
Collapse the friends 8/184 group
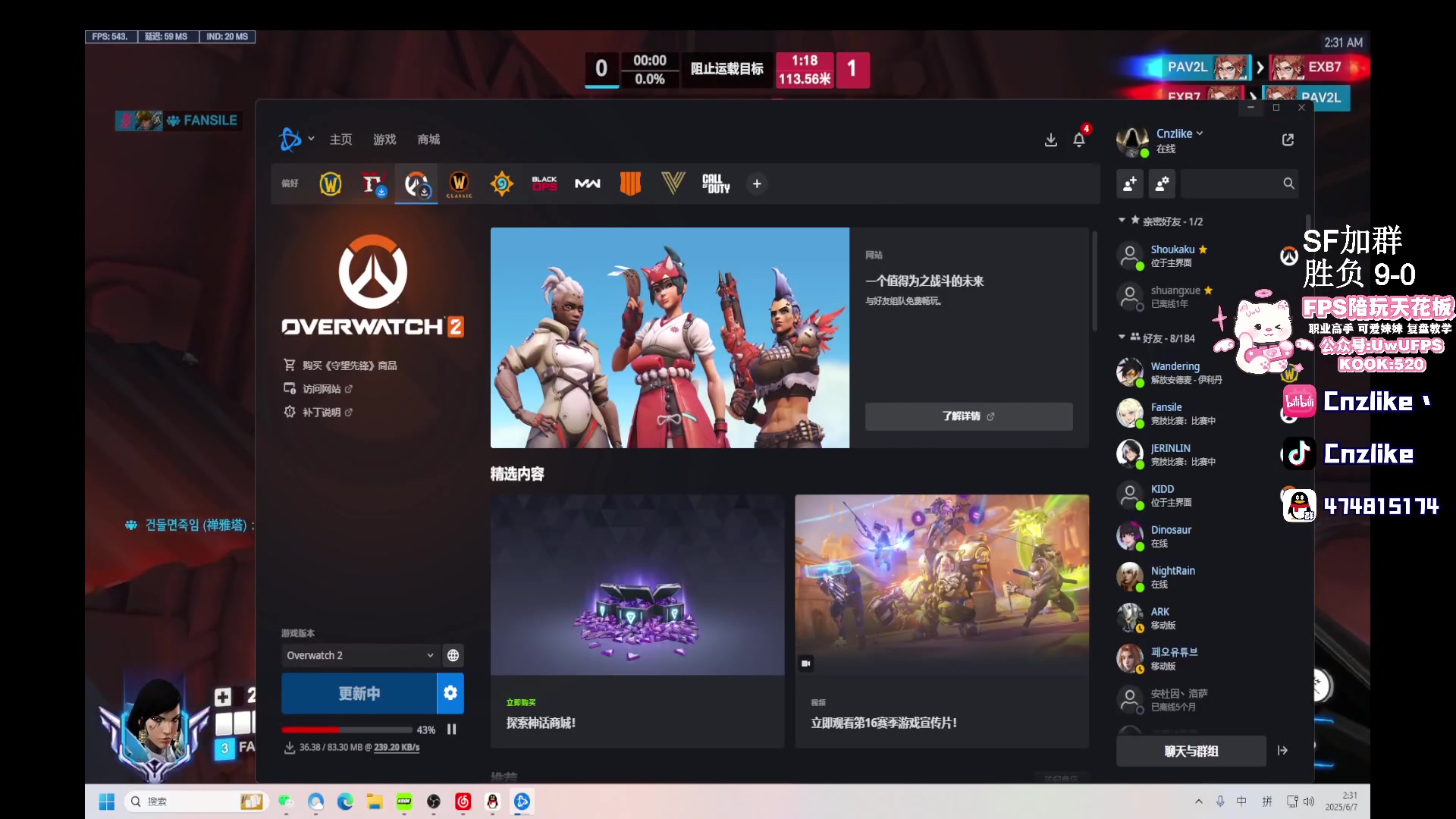tap(1122, 337)
